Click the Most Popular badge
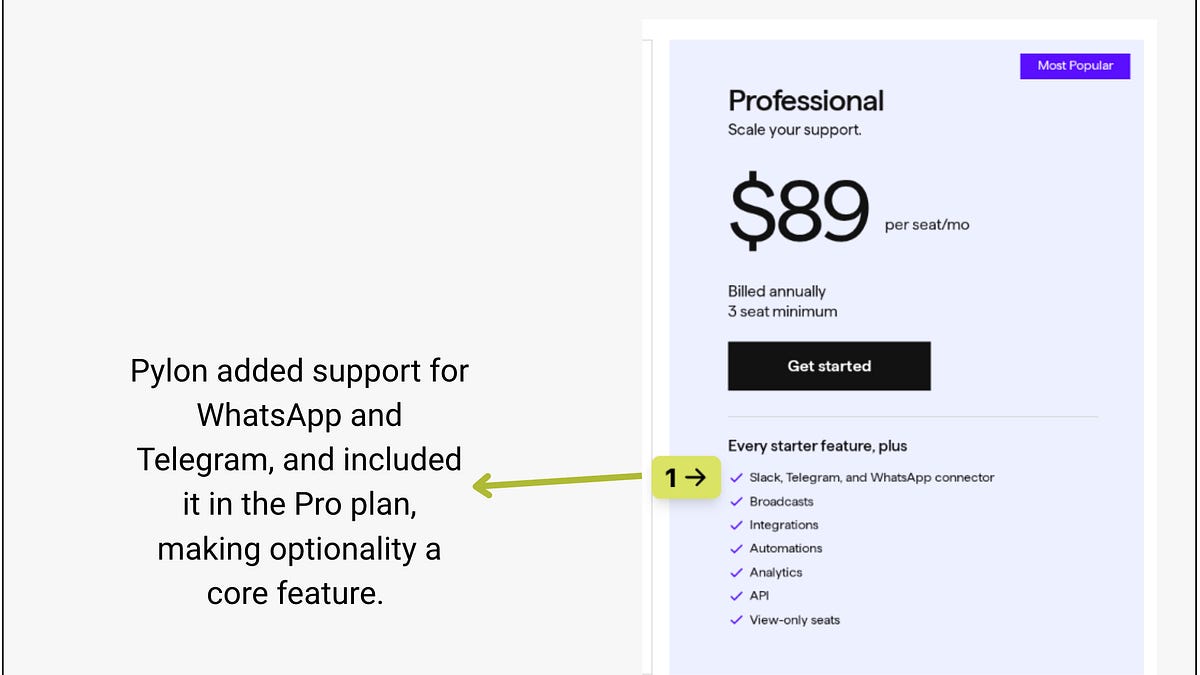The image size is (1200, 675). (1075, 65)
